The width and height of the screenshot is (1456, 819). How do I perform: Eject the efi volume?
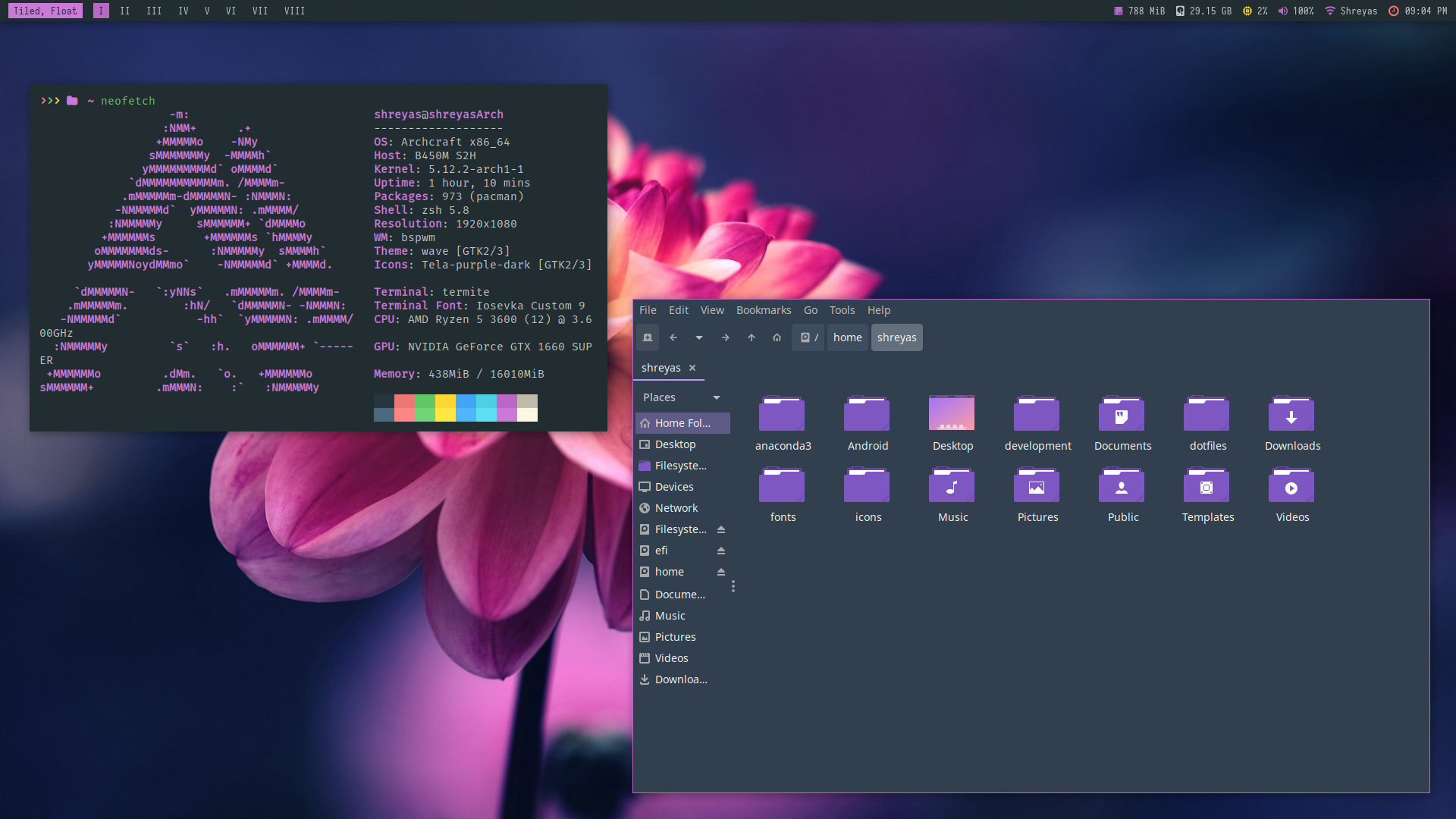coord(721,551)
